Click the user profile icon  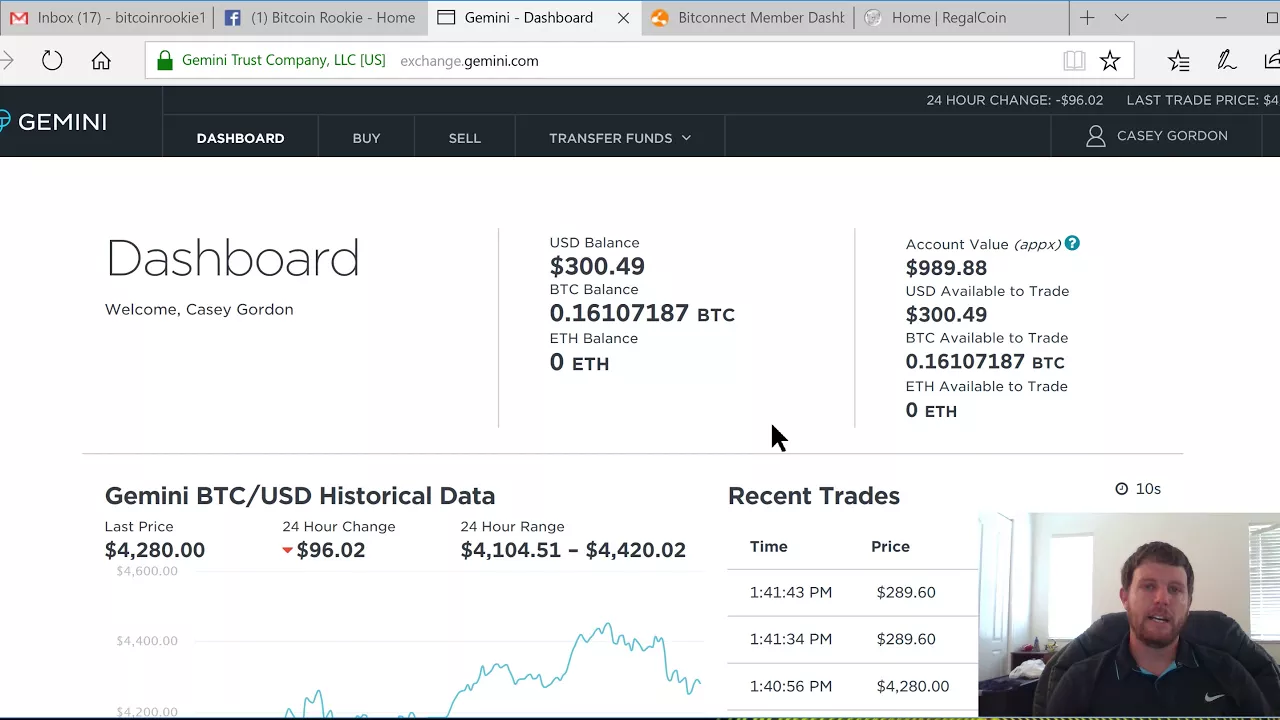tap(1096, 136)
